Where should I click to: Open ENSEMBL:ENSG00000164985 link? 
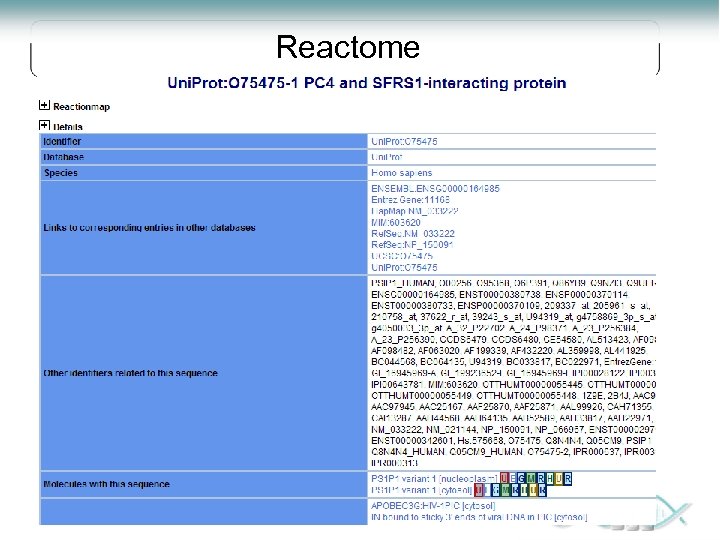pos(435,189)
